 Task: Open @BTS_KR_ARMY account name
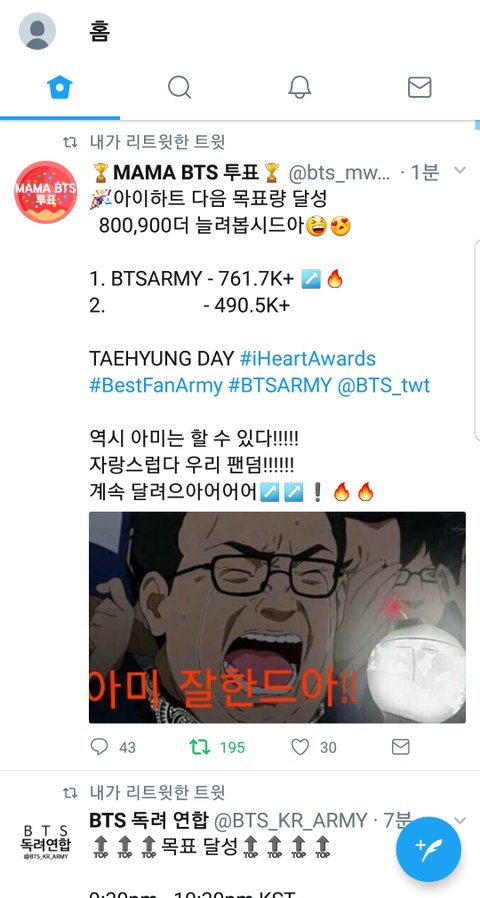pyautogui.click(x=290, y=821)
